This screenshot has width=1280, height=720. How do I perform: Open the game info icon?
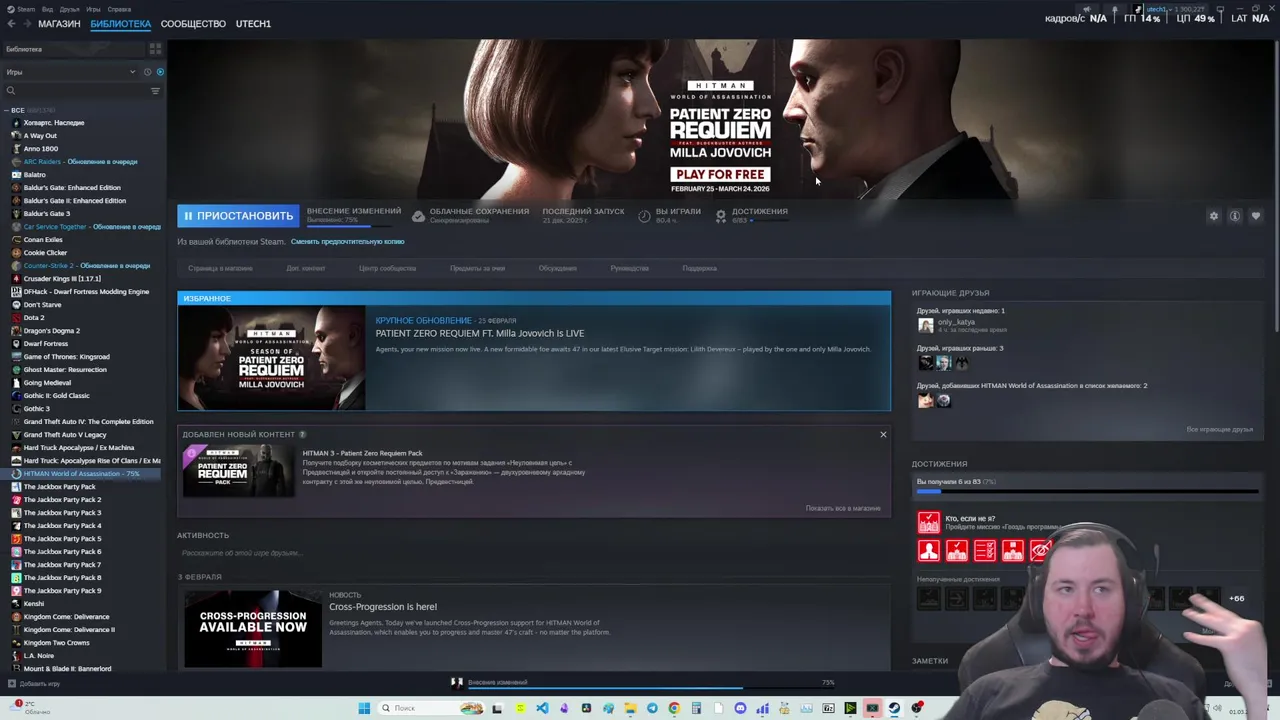coord(1235,216)
